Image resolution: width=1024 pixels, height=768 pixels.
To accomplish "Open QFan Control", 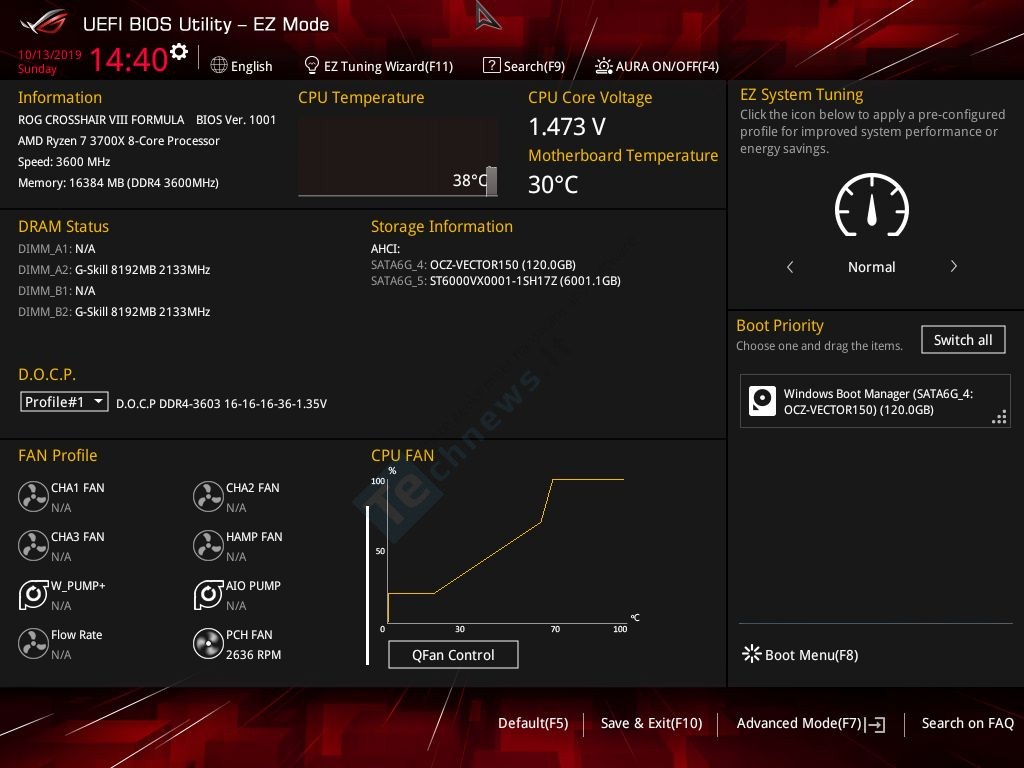I will coord(453,654).
